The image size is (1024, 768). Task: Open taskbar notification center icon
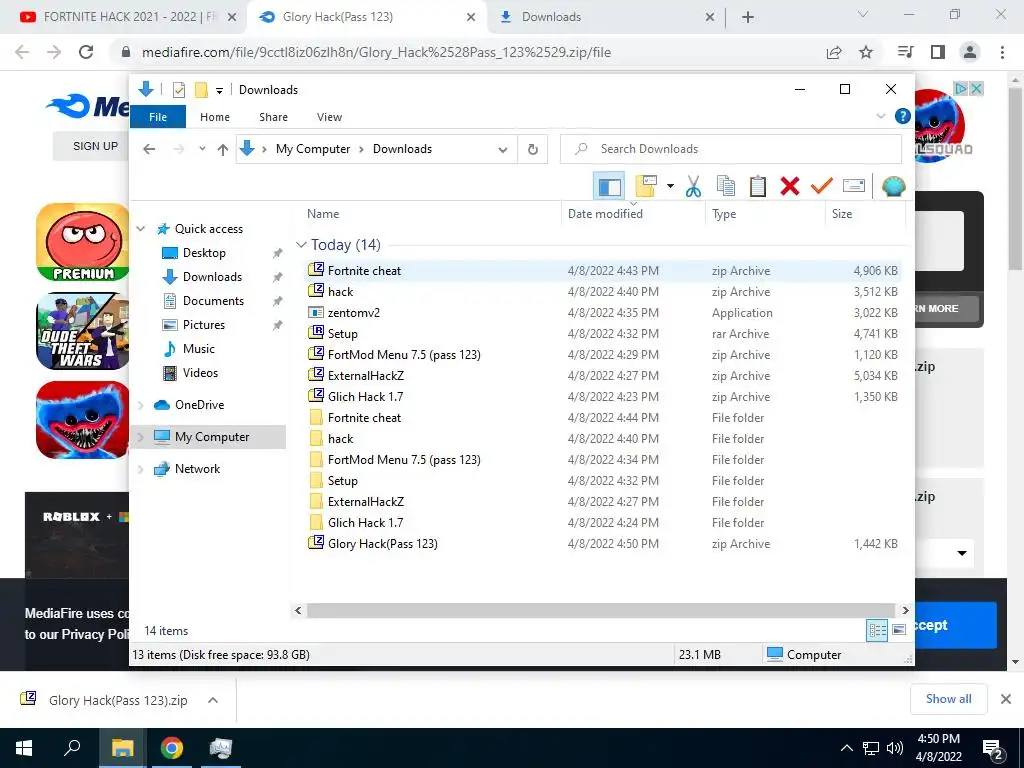[x=993, y=749]
